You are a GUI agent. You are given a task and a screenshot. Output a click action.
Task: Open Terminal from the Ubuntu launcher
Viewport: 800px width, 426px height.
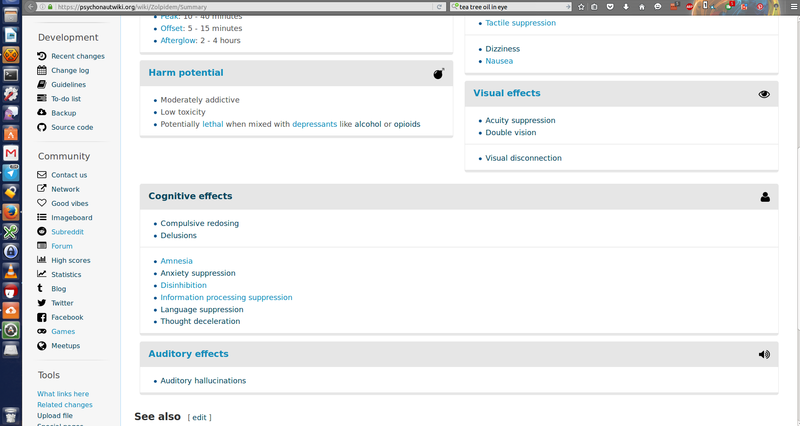click(11, 74)
